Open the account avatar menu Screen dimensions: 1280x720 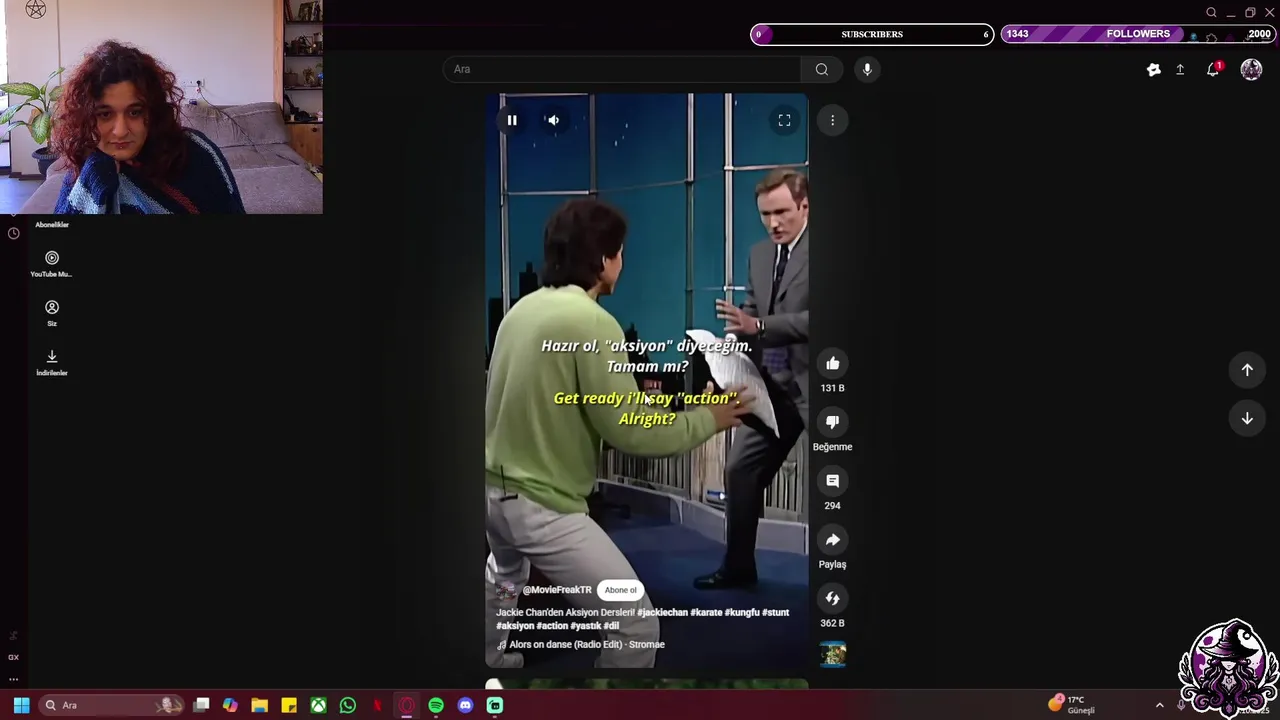[1251, 69]
